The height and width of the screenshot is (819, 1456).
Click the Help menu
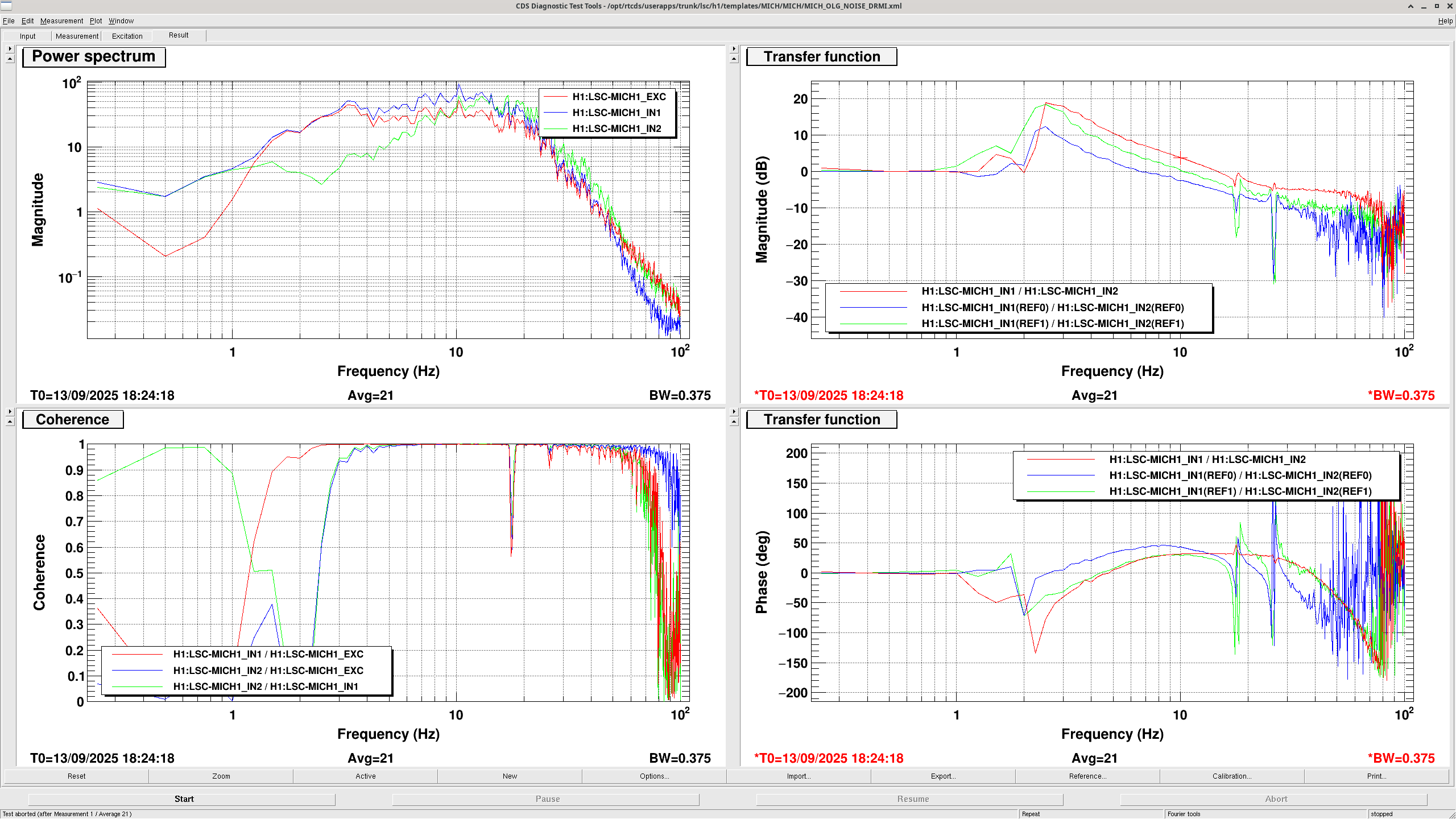[x=1445, y=21]
